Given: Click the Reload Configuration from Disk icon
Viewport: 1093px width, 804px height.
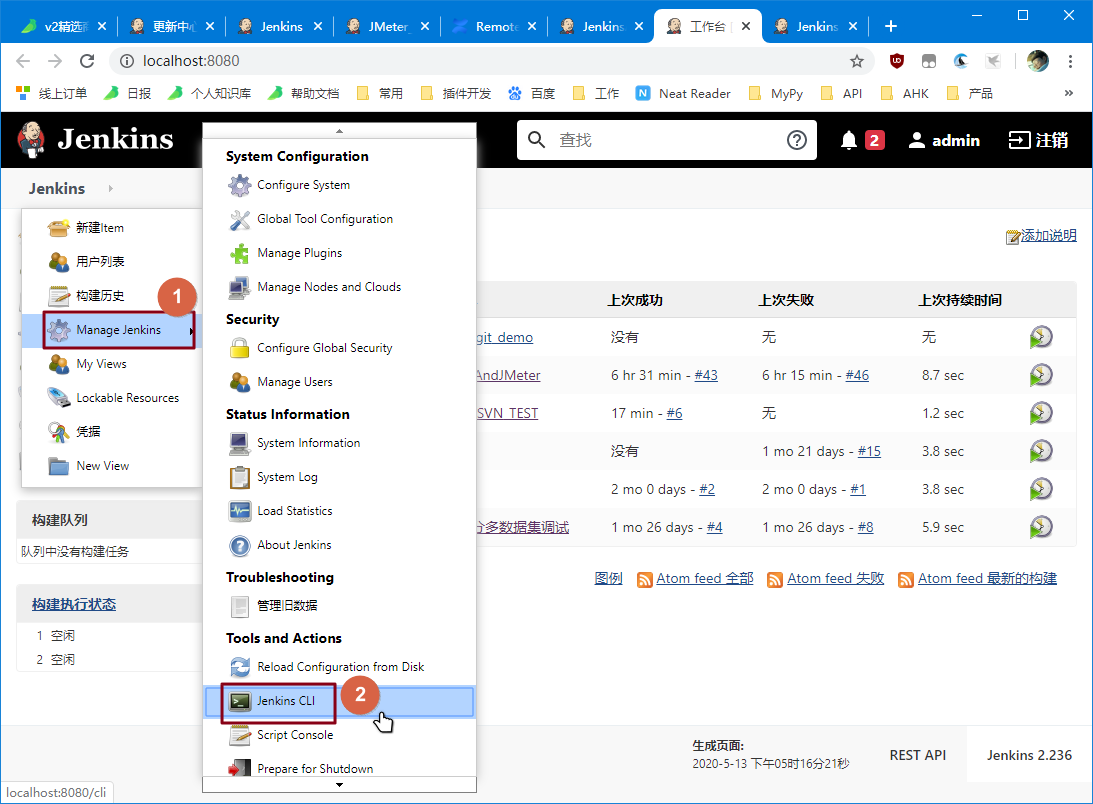Looking at the screenshot, I should point(240,667).
